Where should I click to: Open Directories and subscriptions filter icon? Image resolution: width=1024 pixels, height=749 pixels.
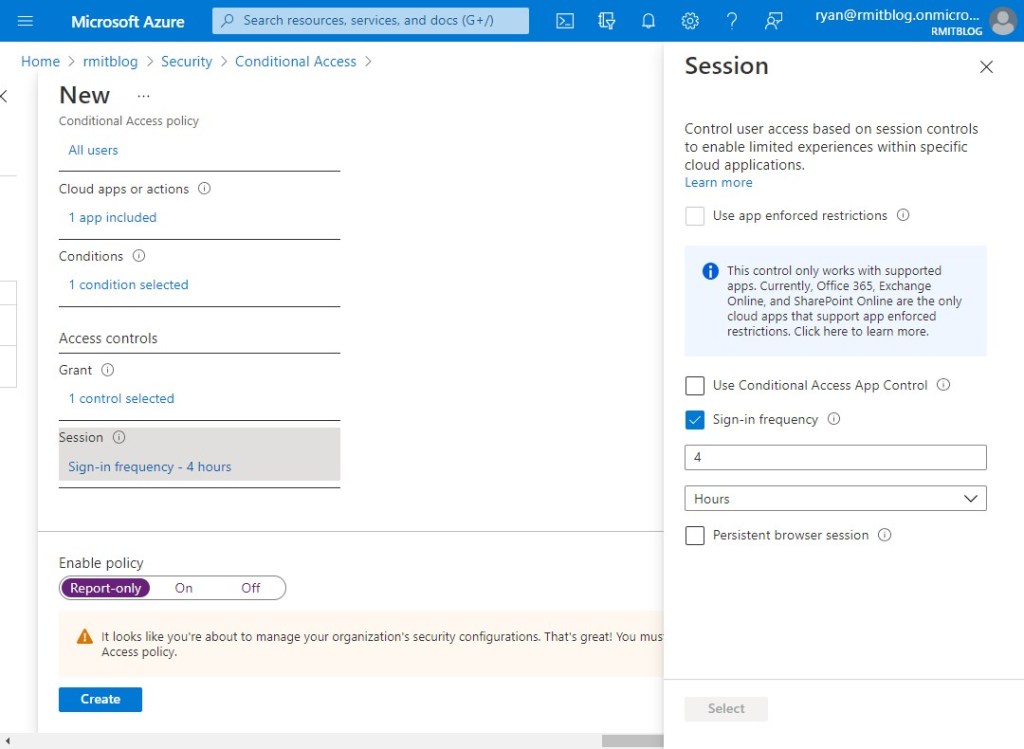pos(607,21)
